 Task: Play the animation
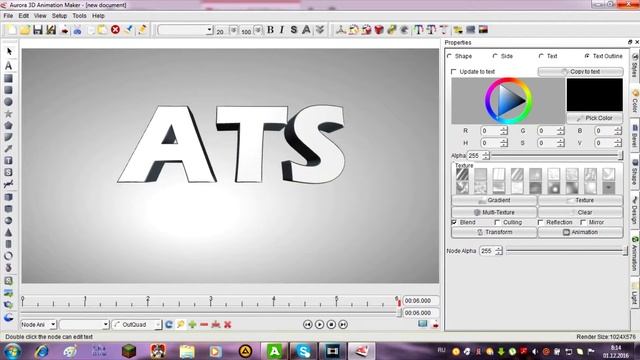320,324
